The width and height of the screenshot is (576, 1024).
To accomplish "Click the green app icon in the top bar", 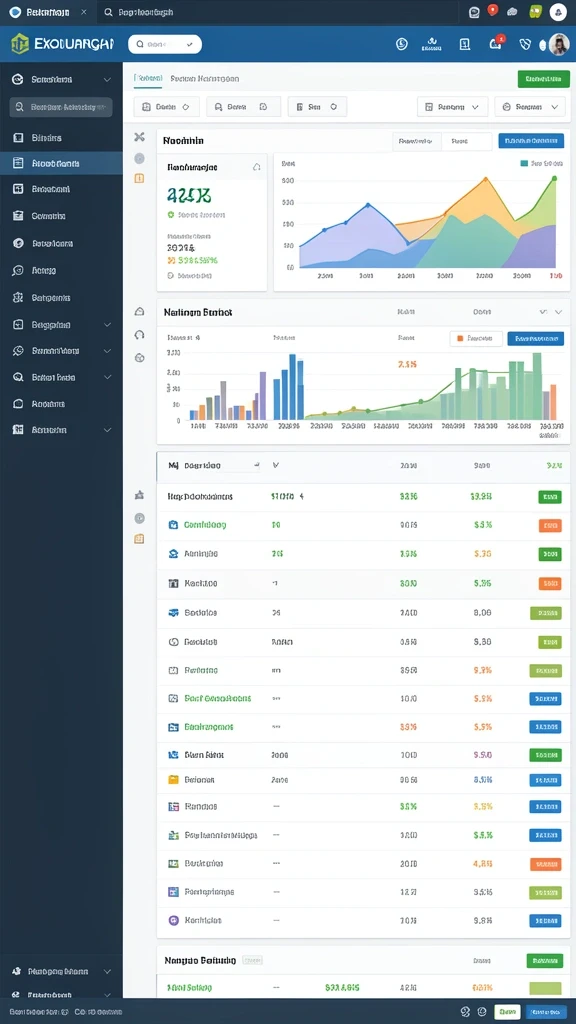I will [x=536, y=12].
